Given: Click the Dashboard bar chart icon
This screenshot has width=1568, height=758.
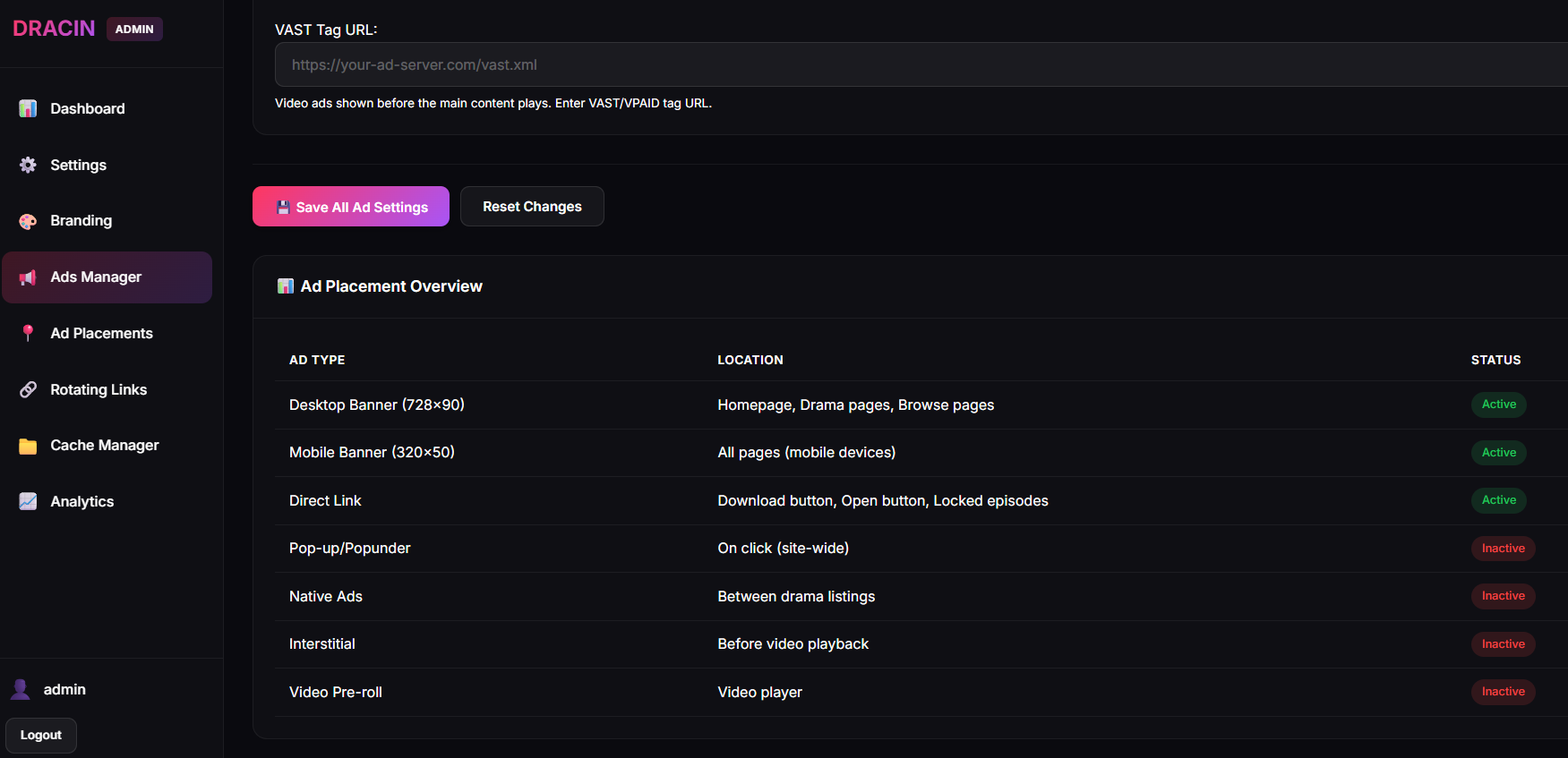Looking at the screenshot, I should click(28, 108).
